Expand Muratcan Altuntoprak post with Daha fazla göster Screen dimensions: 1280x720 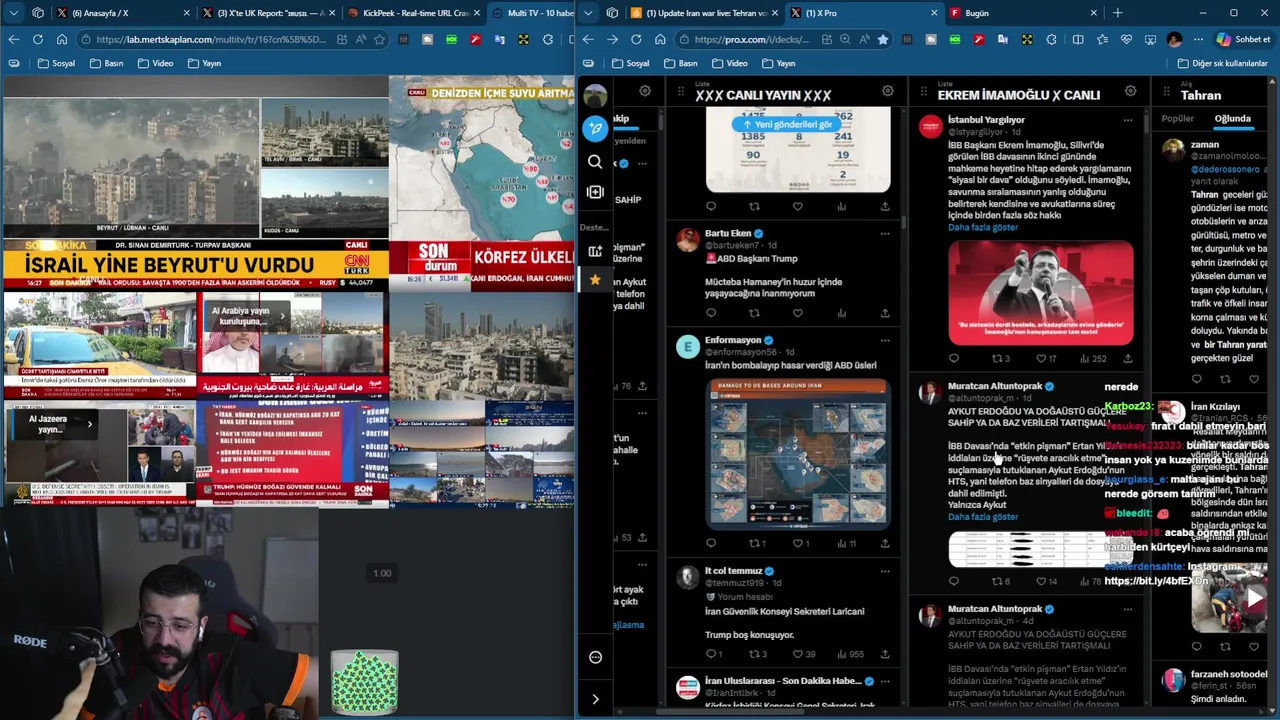(x=983, y=517)
